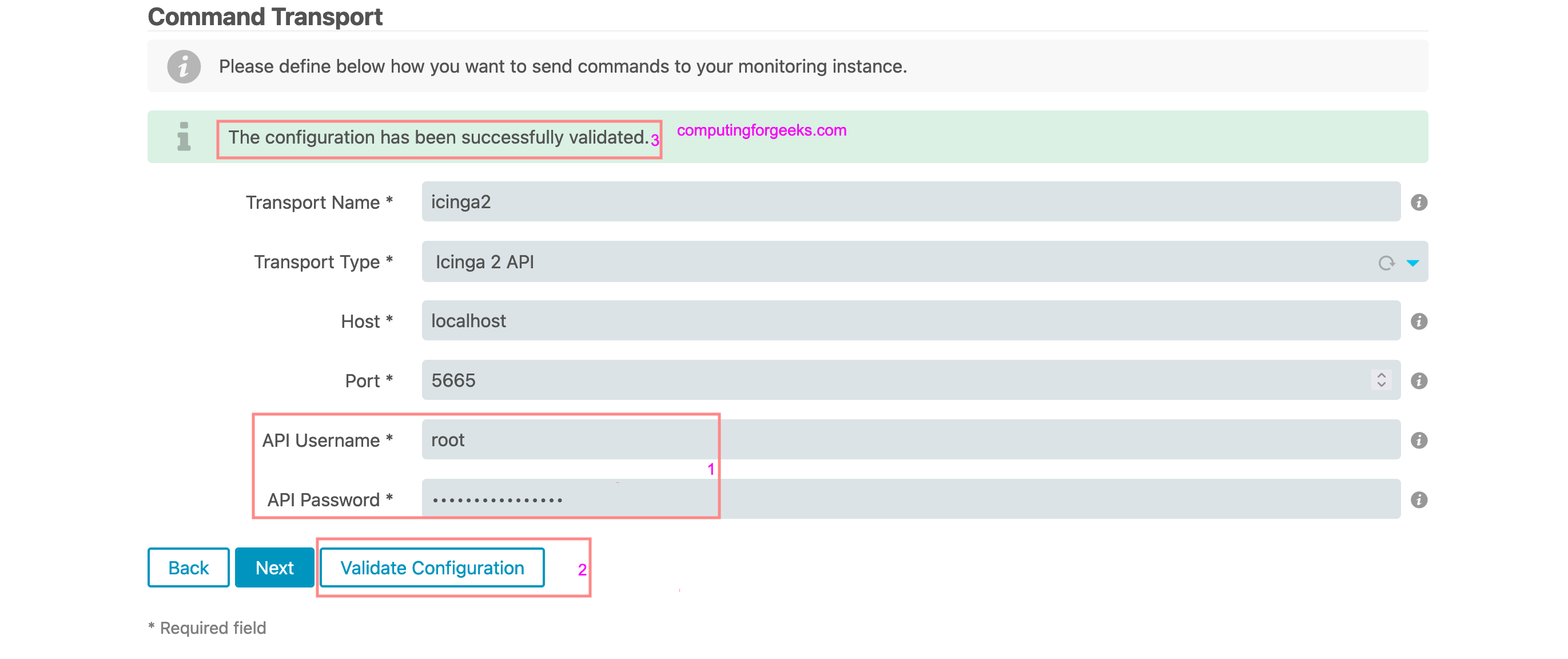Open the Transport Type dropdown arrow
The height and width of the screenshot is (659, 1568).
pyautogui.click(x=1413, y=263)
